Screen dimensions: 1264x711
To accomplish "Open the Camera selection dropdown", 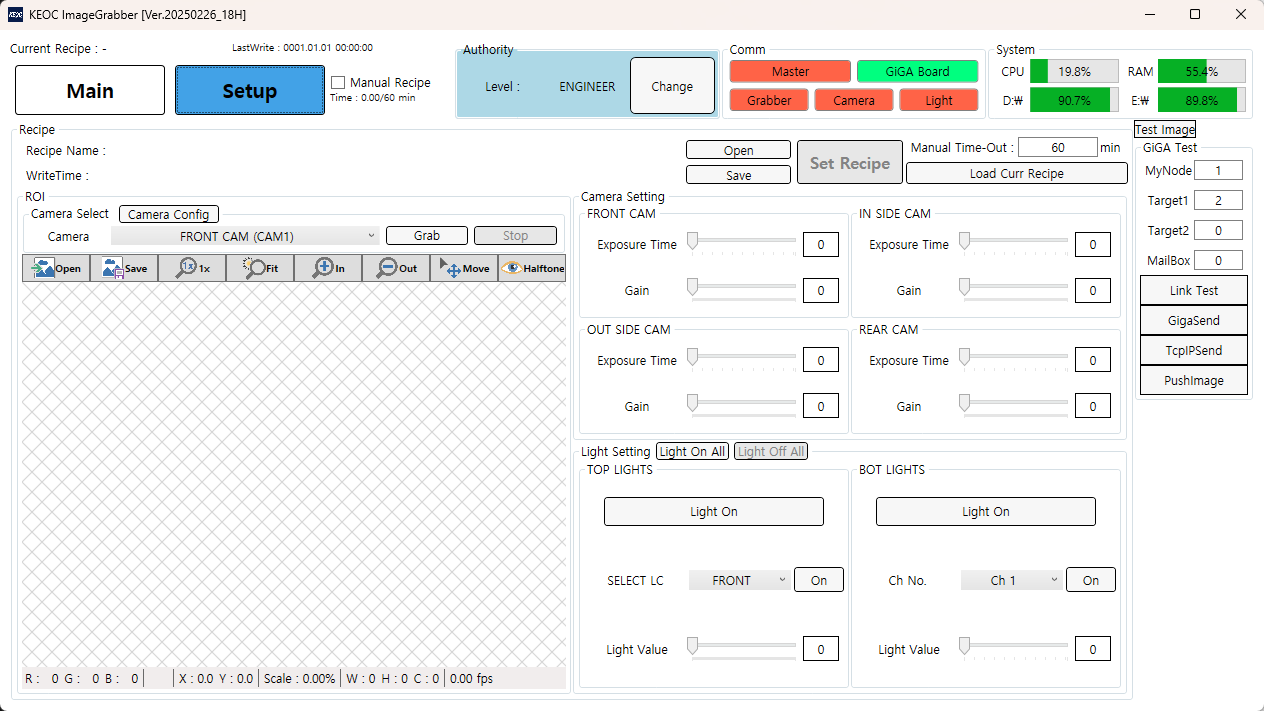I will coord(244,236).
